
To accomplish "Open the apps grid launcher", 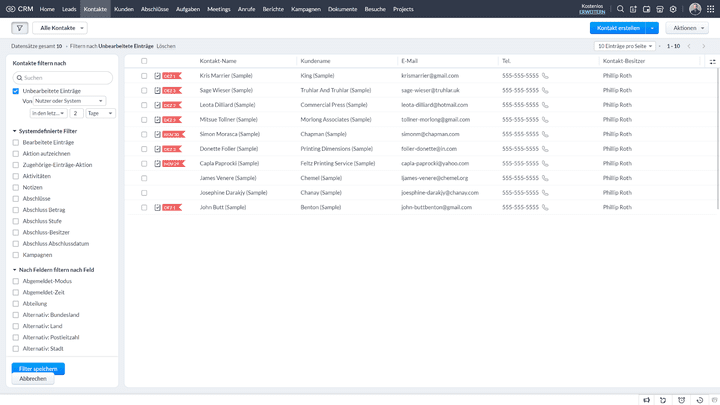I will coord(710,9).
